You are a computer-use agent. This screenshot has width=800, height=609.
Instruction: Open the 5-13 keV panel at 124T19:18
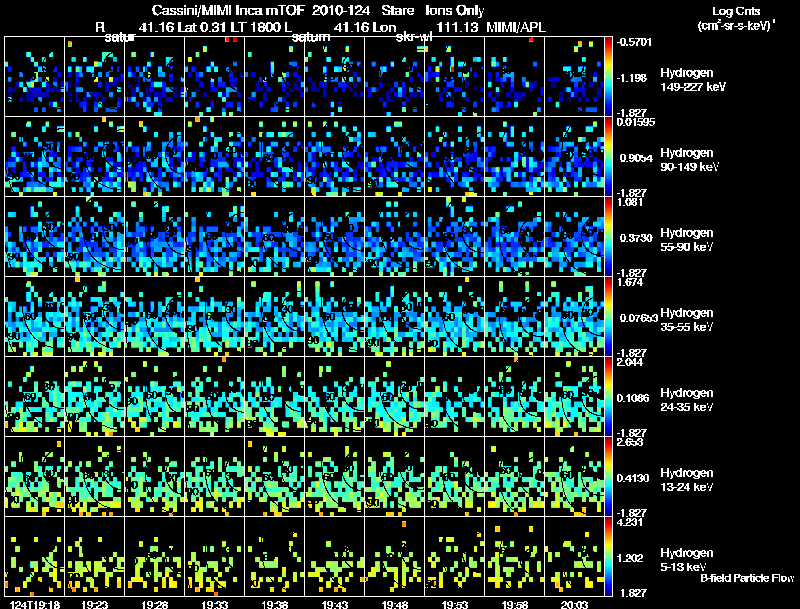coord(34,557)
